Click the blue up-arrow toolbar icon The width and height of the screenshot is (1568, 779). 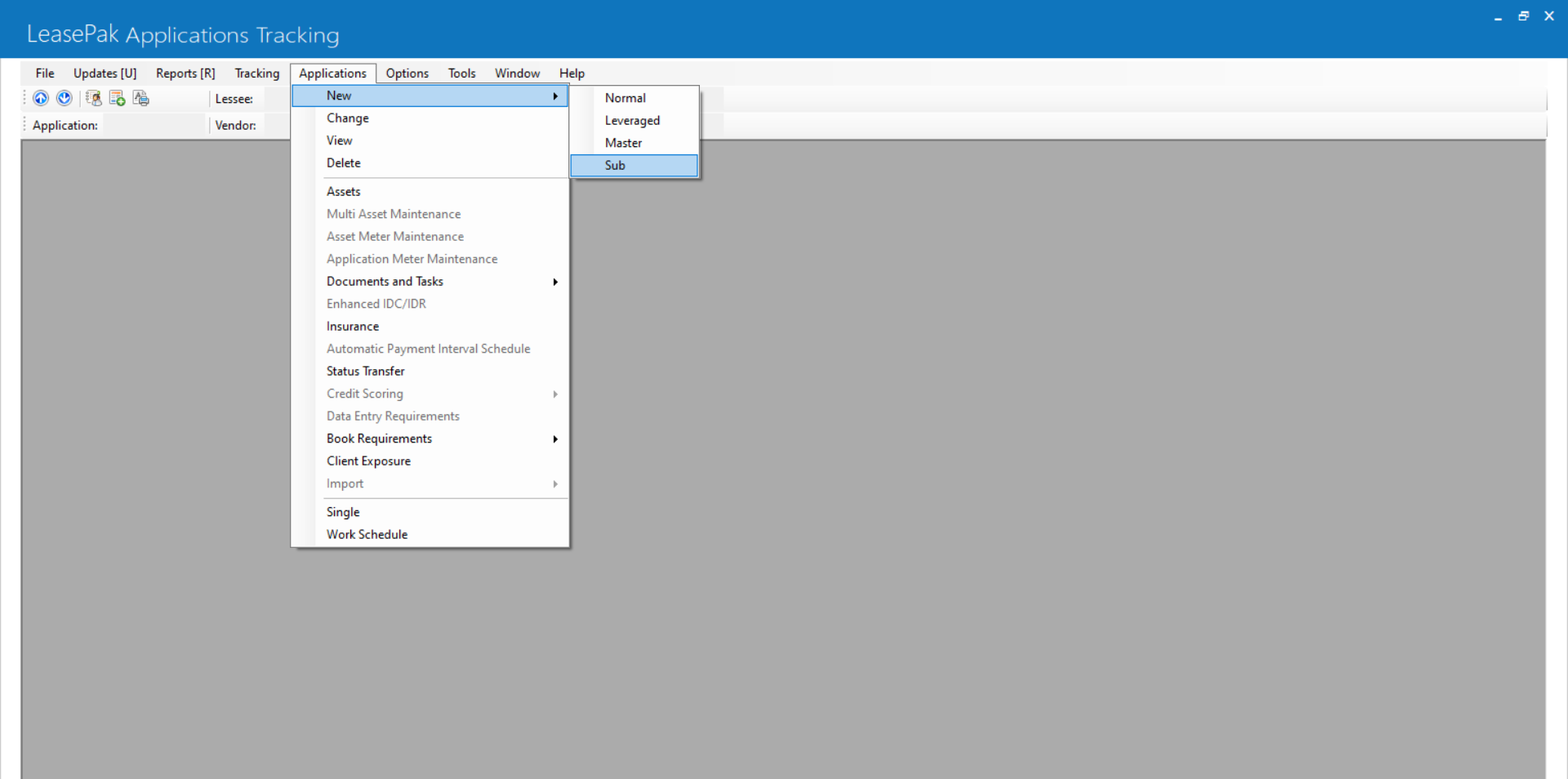click(x=41, y=98)
